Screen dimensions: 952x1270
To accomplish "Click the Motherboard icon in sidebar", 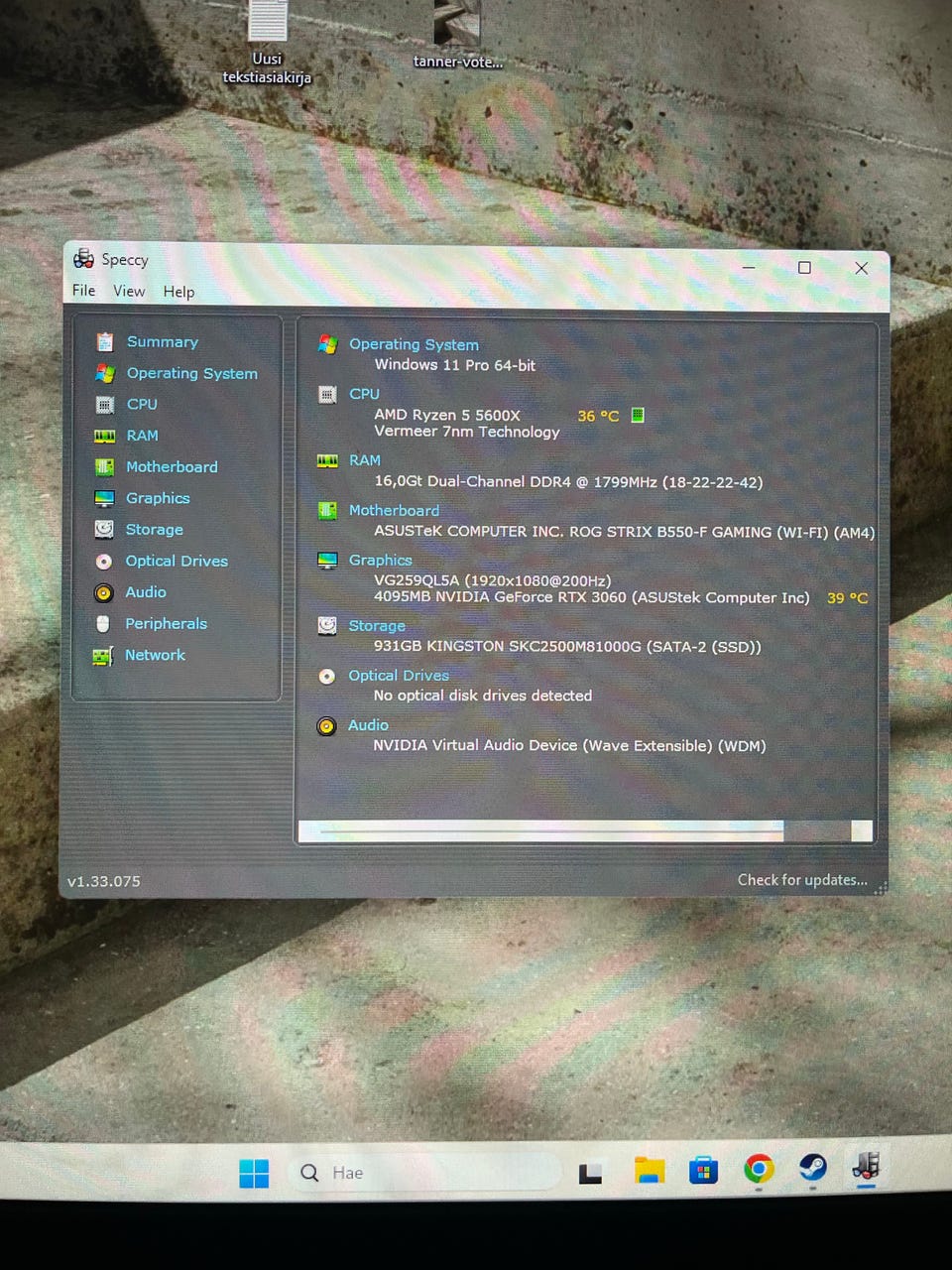I will point(104,466).
